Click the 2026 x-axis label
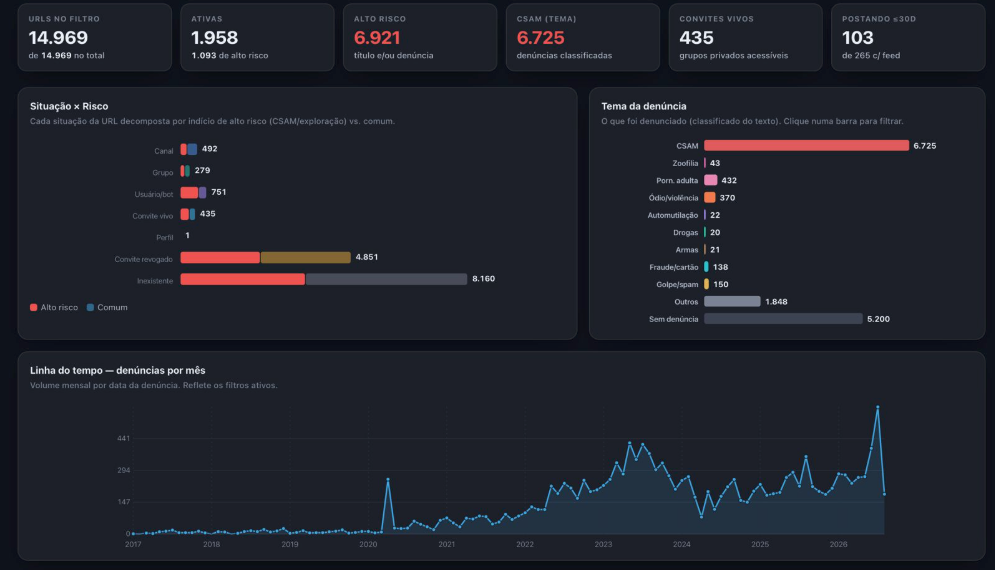The height and width of the screenshot is (570, 995). click(x=838, y=544)
